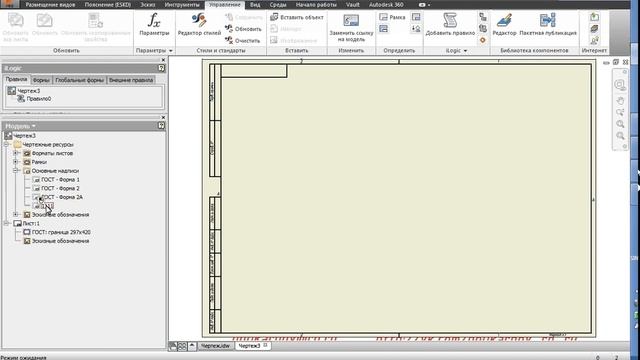Close the Чертеж3 document tab
640x360 pixels.
[x=265, y=345]
